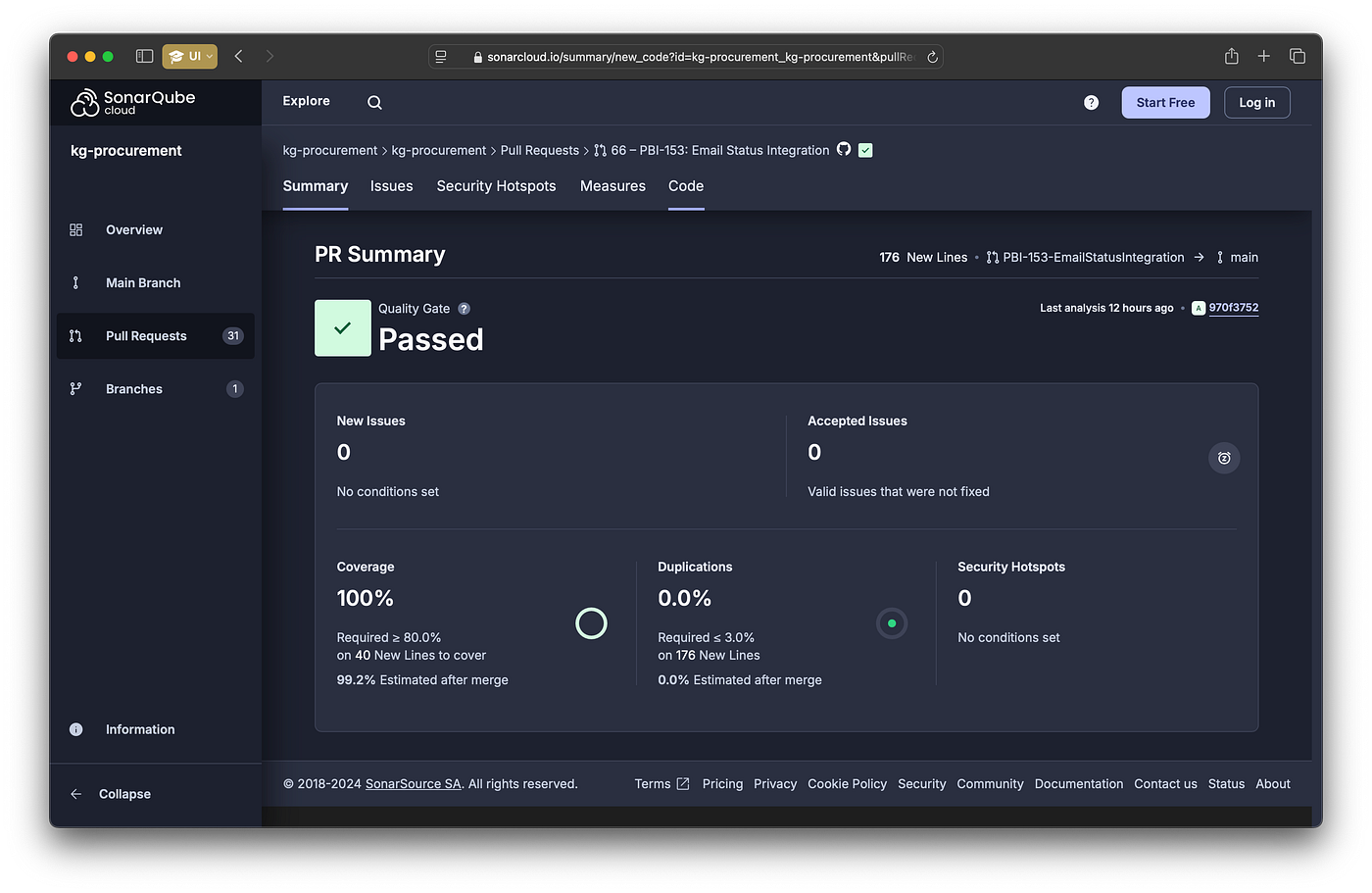Switch to the Issues tab
Screen dimensions: 1372x893
point(392,186)
